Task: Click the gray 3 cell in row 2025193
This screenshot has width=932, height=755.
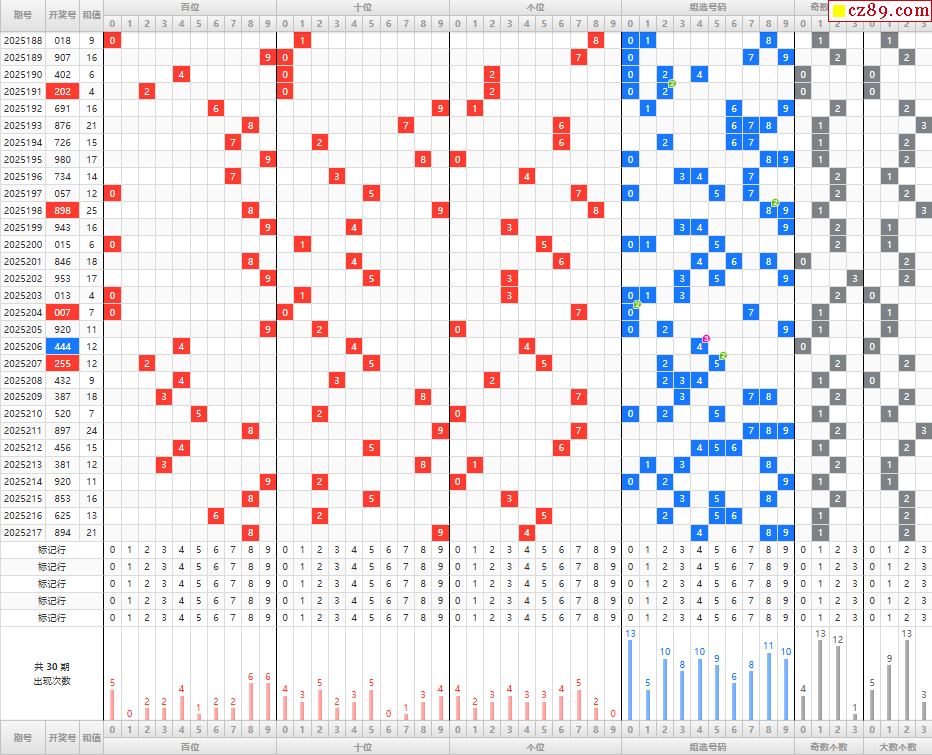Action: tap(923, 125)
